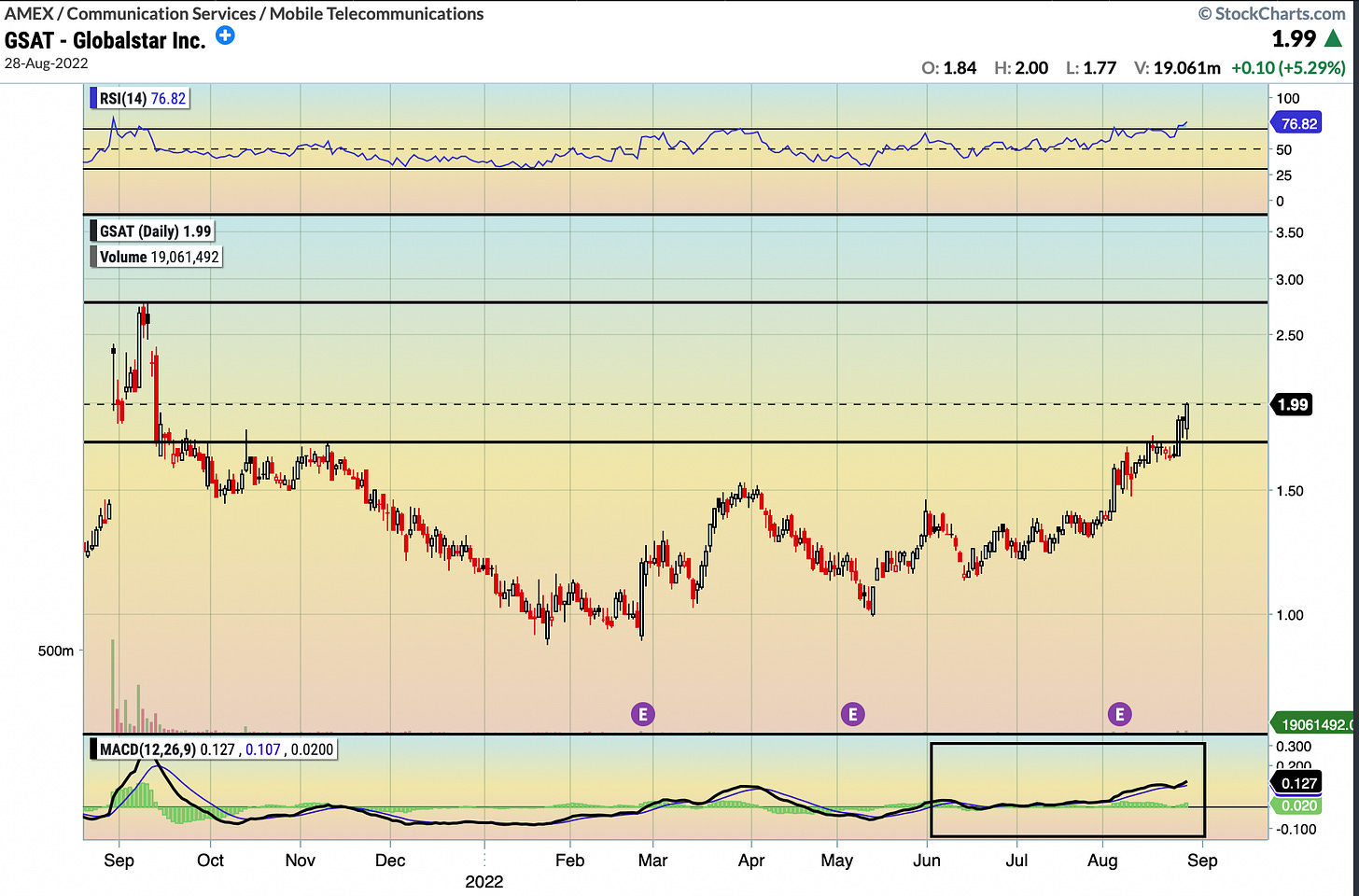
Task: Click the Sep label at the right end
Action: [1202, 860]
